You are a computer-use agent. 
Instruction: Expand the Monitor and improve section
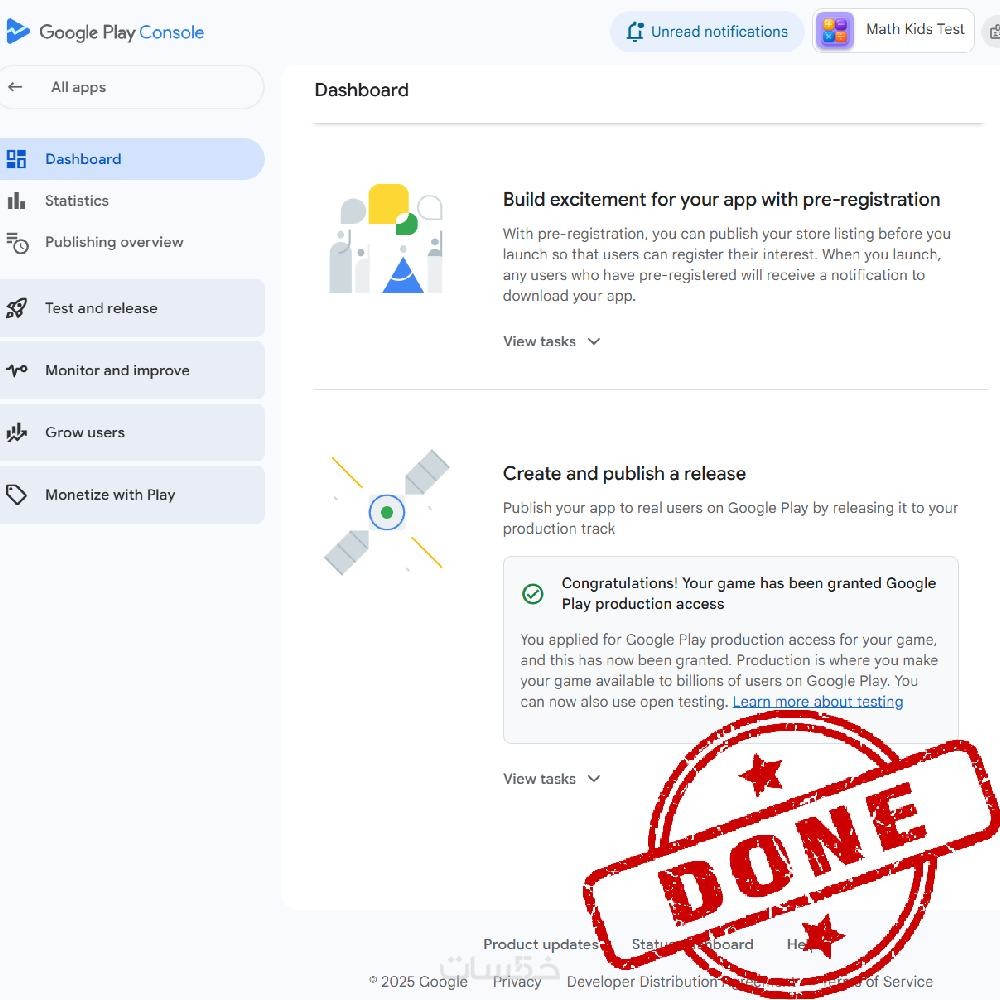click(x=131, y=370)
